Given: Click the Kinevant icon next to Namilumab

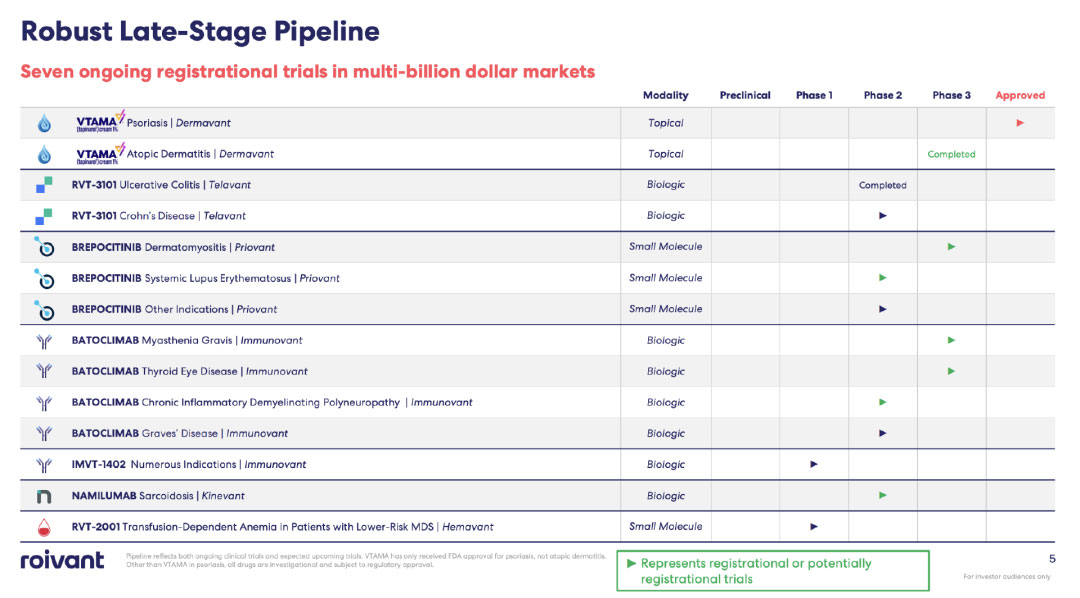Looking at the screenshot, I should tap(44, 496).
